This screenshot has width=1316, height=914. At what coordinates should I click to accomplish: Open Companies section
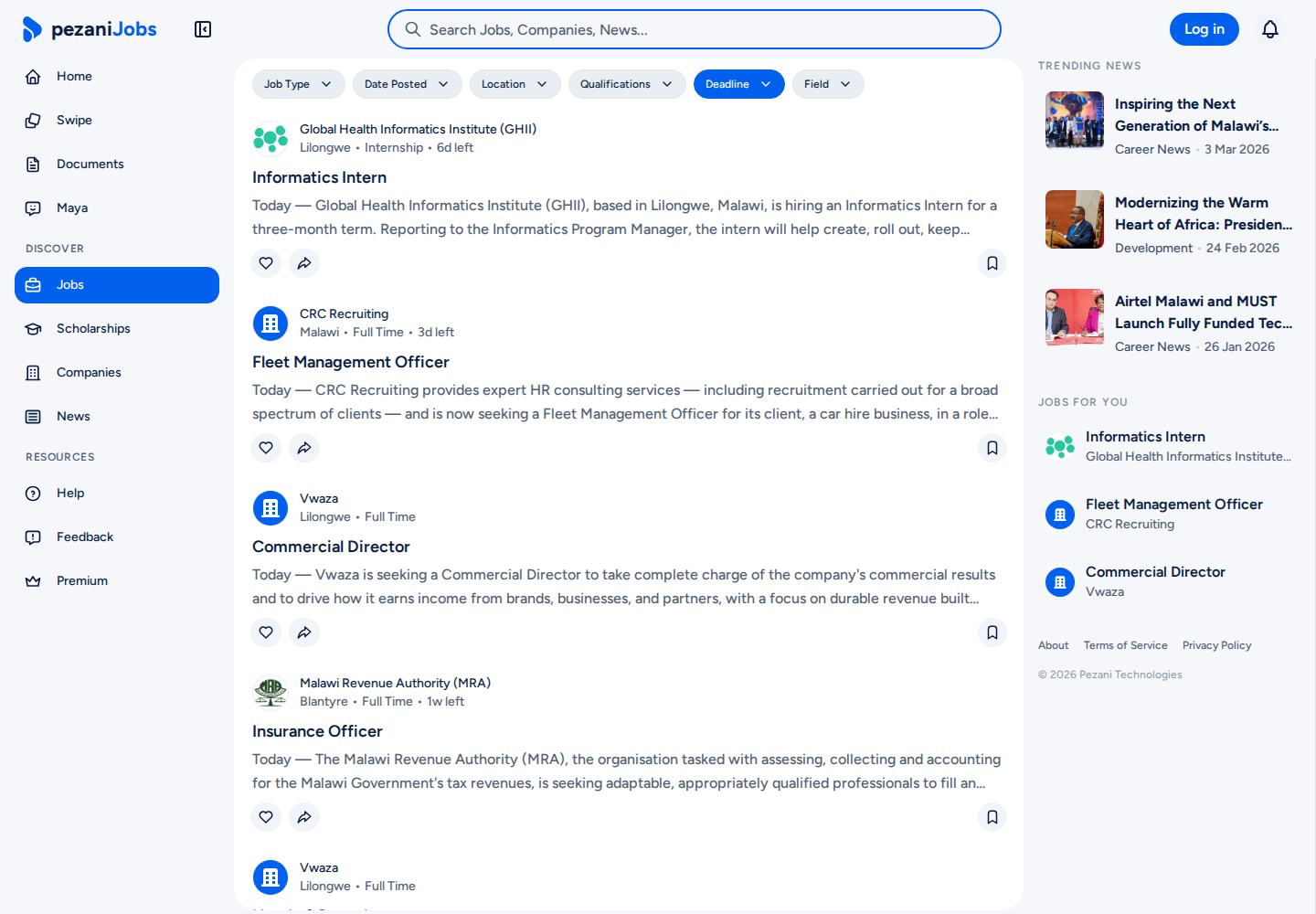[117, 373]
